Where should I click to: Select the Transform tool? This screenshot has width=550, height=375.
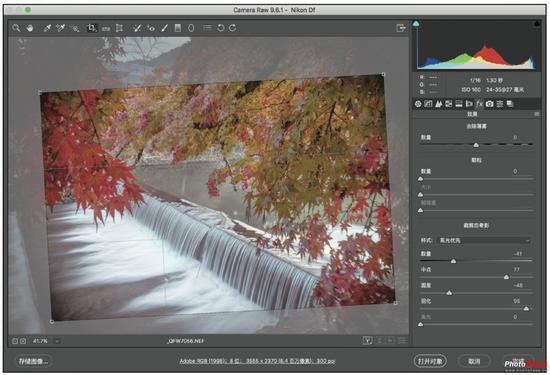point(119,28)
